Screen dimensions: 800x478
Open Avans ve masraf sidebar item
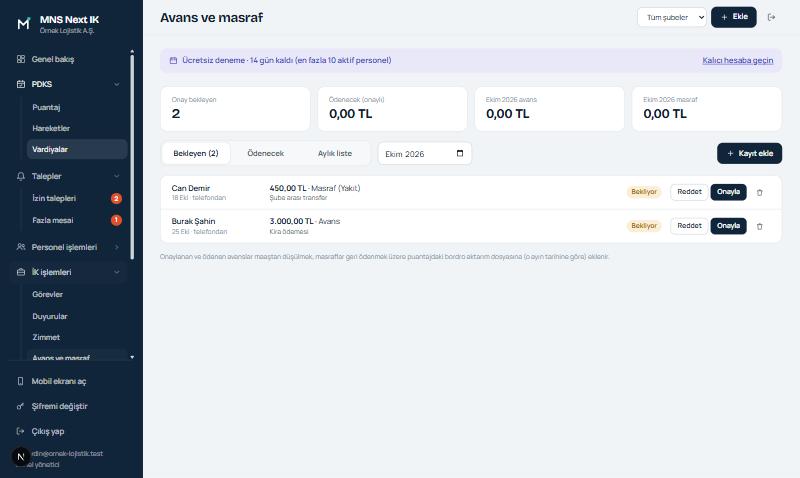coord(77,356)
